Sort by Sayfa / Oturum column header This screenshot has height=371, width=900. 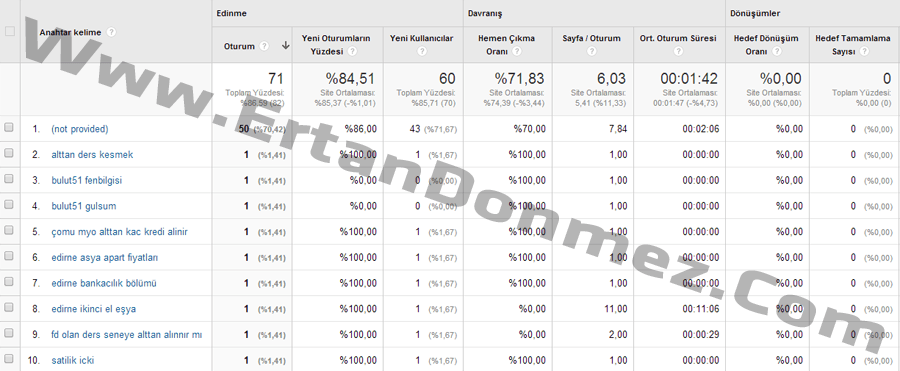[591, 38]
